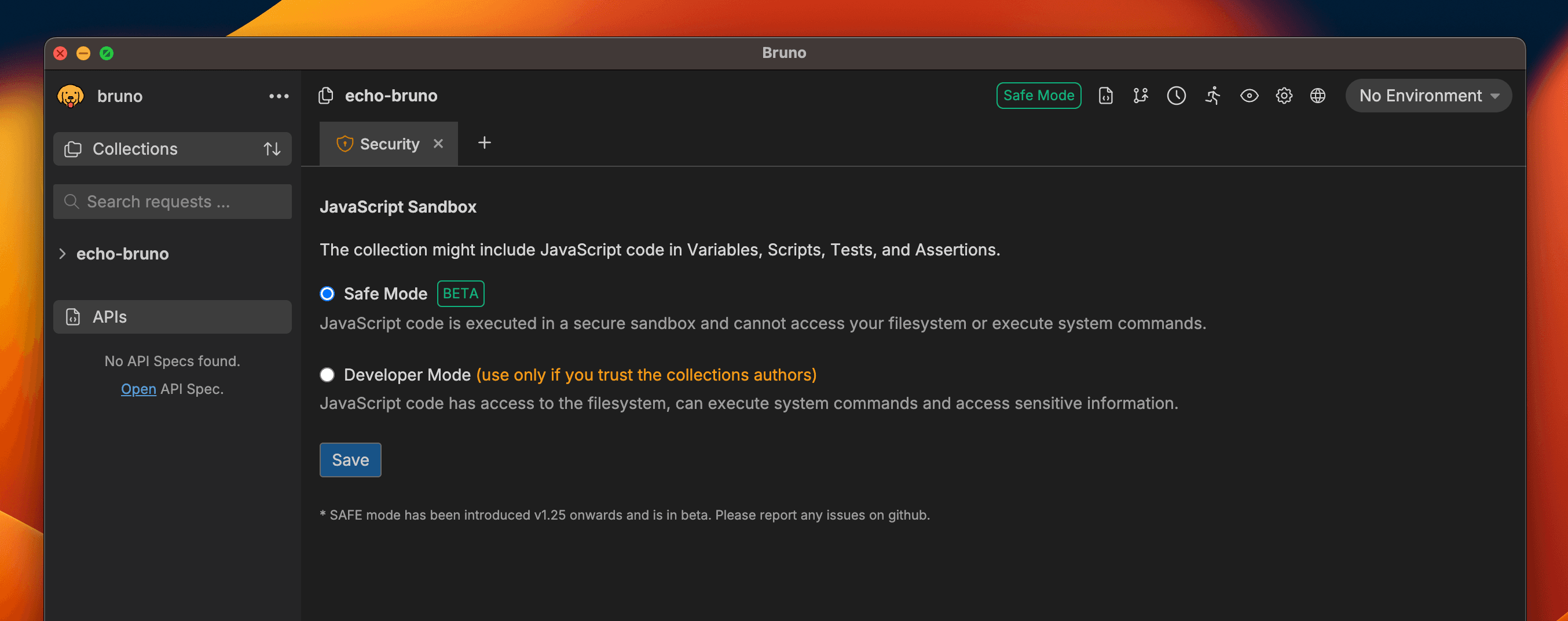This screenshot has height=621, width=1568.
Task: Click the globe icon in toolbar
Action: [x=1318, y=96]
